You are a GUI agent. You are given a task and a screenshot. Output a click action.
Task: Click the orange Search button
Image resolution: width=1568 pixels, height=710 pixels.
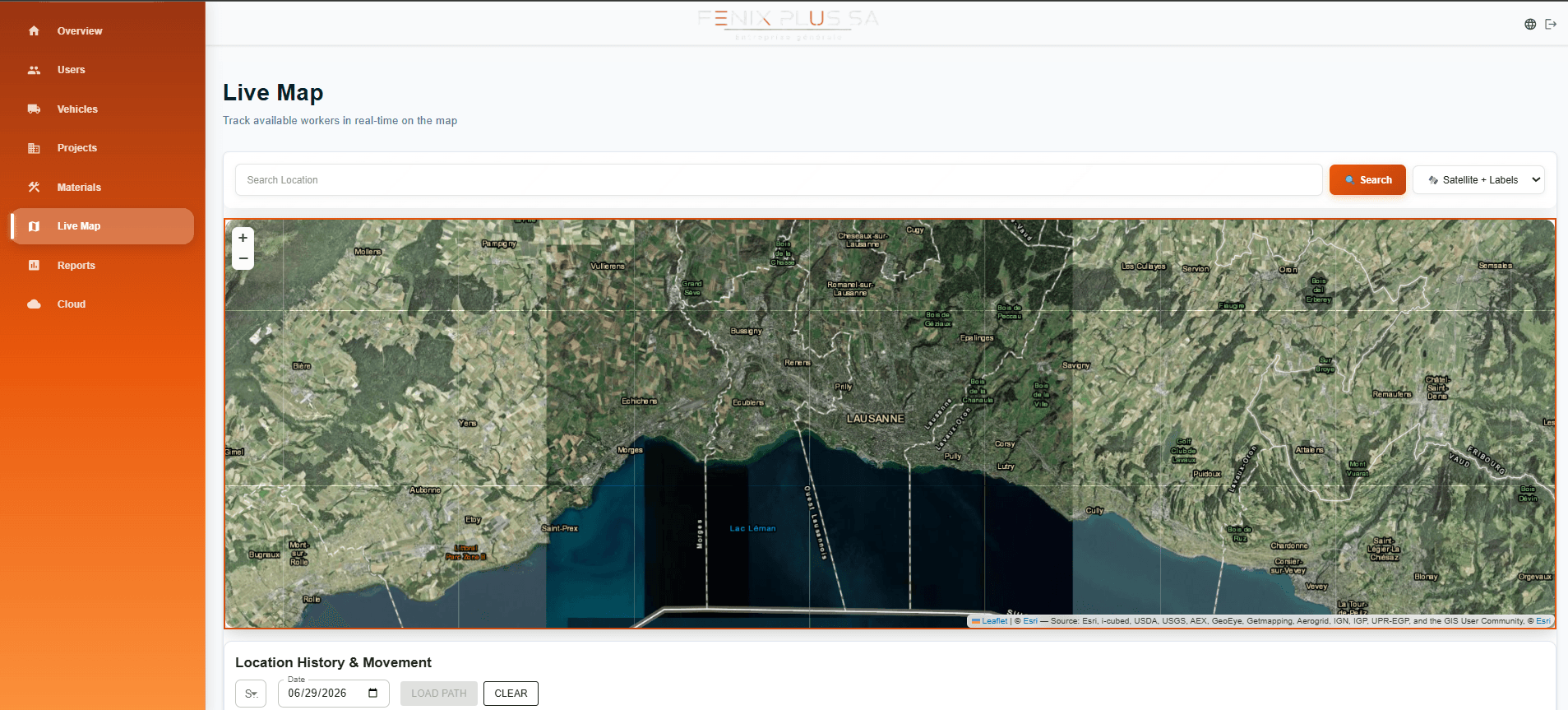[1367, 180]
